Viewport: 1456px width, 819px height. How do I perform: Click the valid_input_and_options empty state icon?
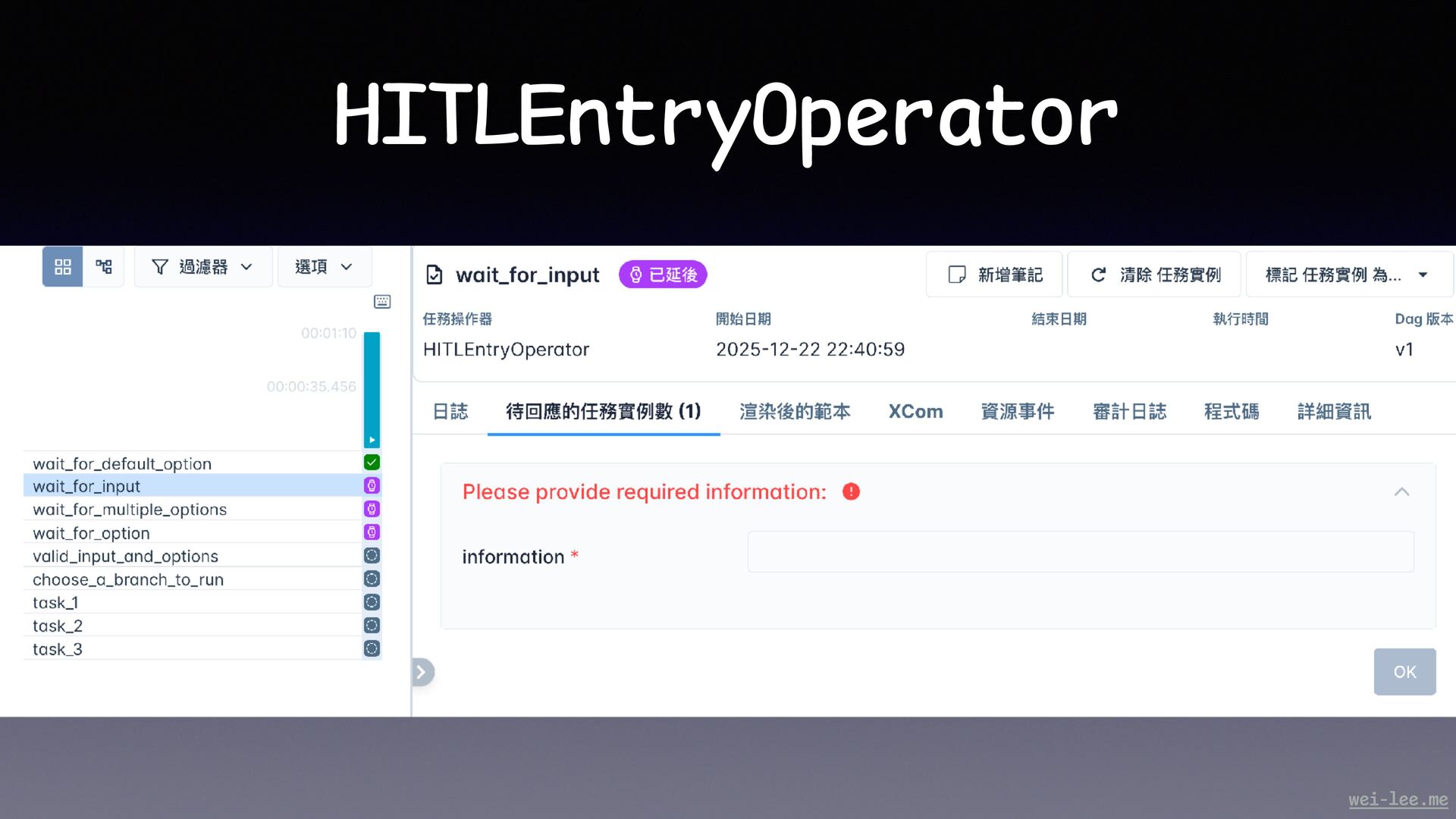372,556
